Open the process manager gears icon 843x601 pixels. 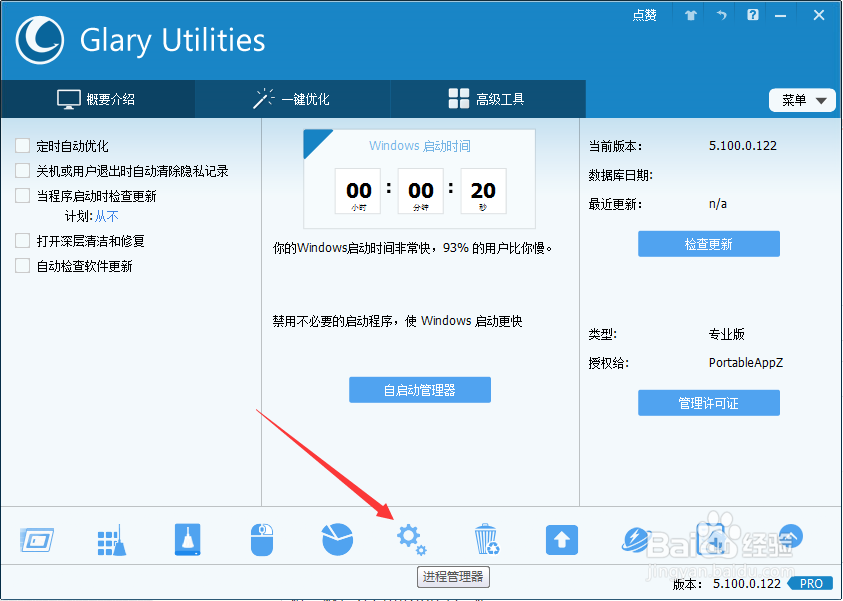412,540
